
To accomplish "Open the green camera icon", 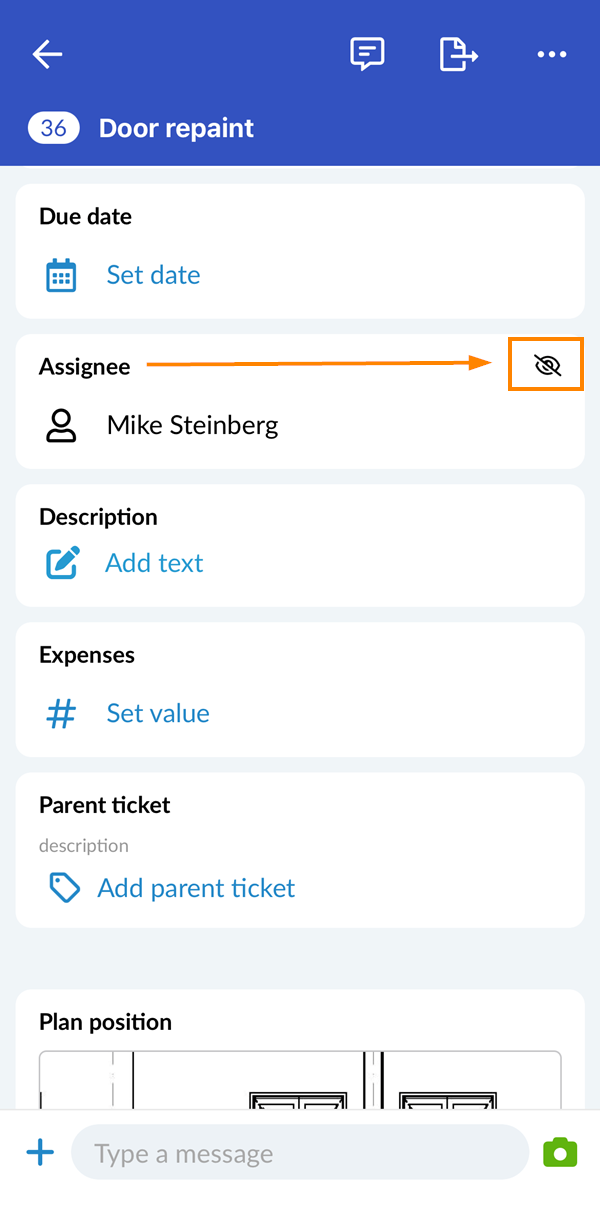I will click(x=560, y=1153).
